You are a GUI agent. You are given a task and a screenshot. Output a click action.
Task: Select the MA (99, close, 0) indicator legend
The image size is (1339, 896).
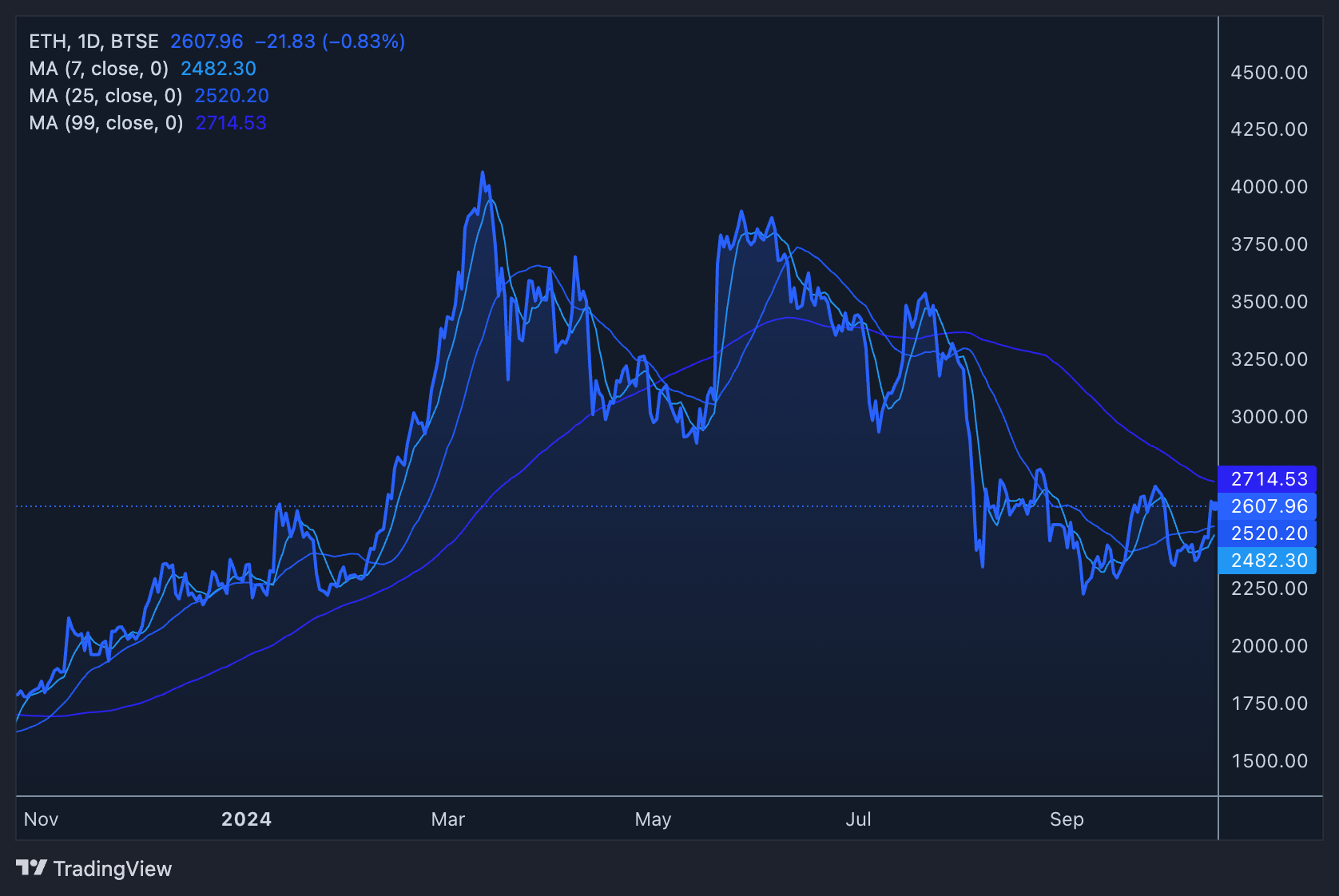click(105, 123)
